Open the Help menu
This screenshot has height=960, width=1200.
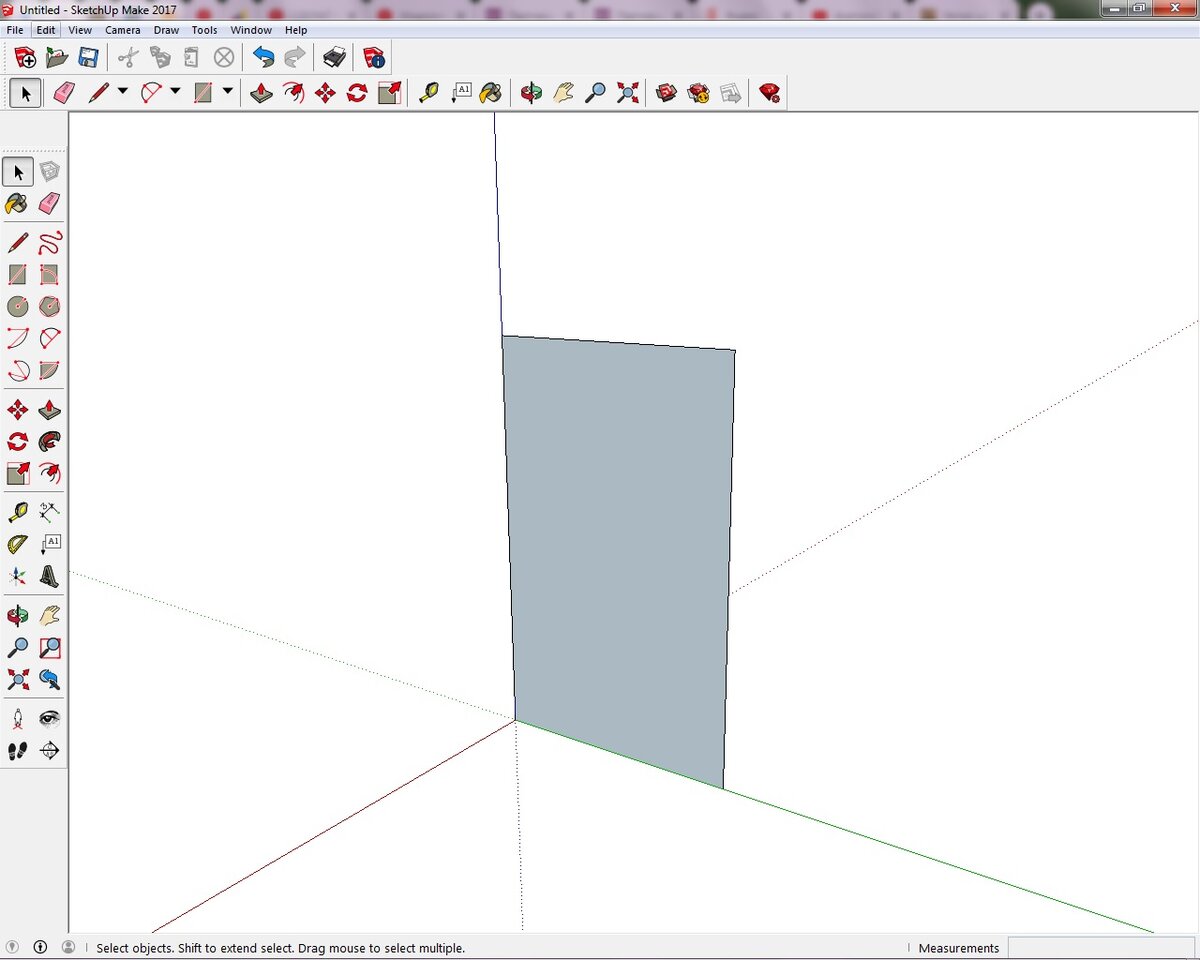(296, 30)
